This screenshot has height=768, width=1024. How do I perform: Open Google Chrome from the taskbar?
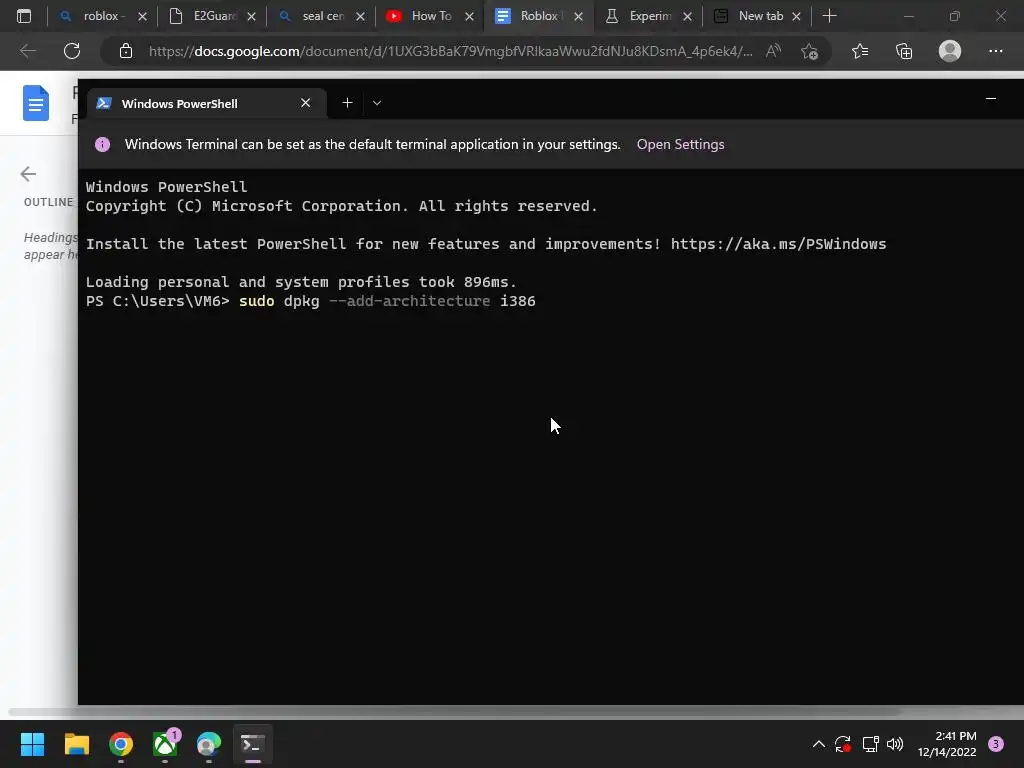click(x=121, y=744)
